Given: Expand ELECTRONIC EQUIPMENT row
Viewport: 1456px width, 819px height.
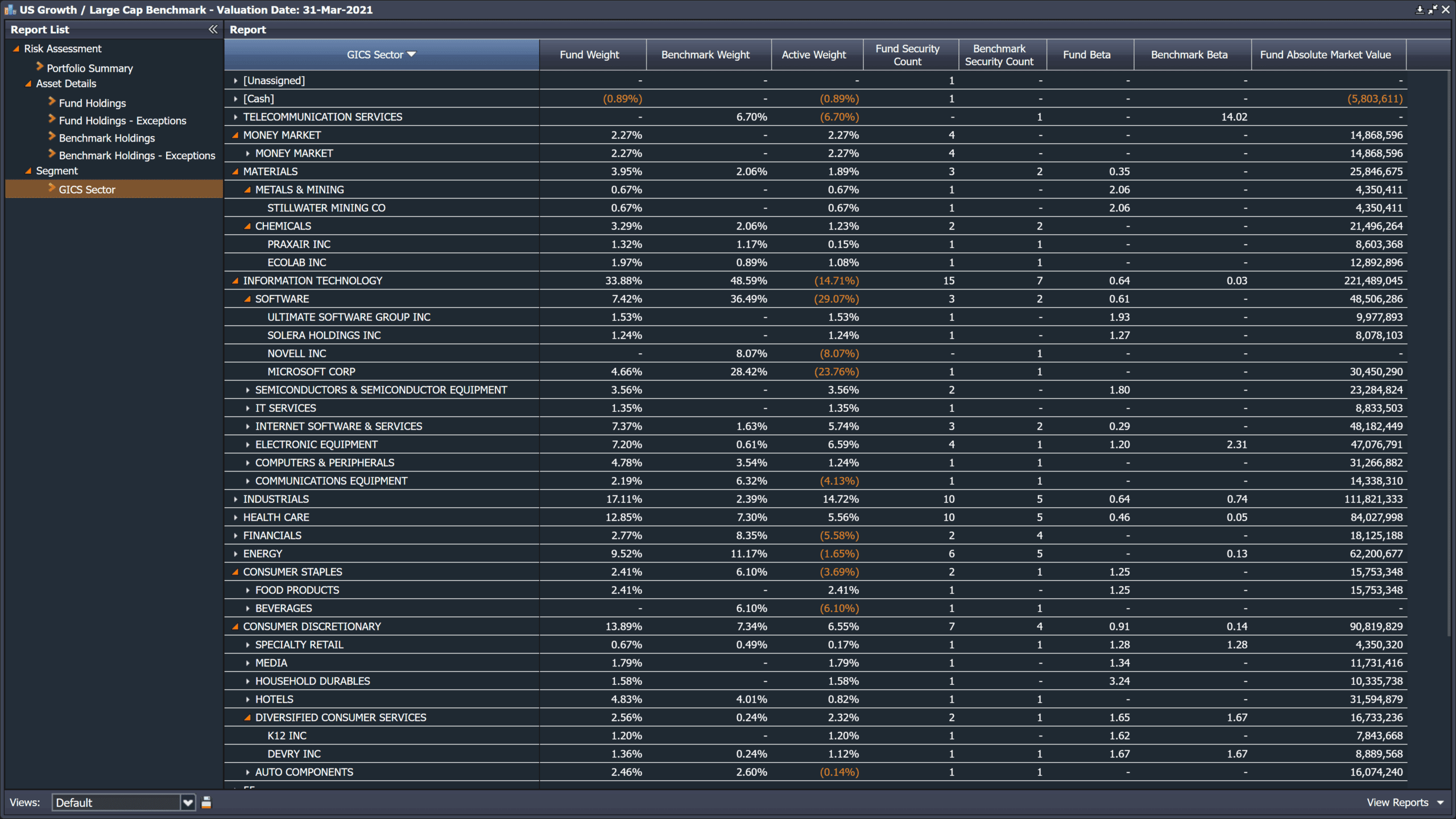Looking at the screenshot, I should tap(247, 445).
